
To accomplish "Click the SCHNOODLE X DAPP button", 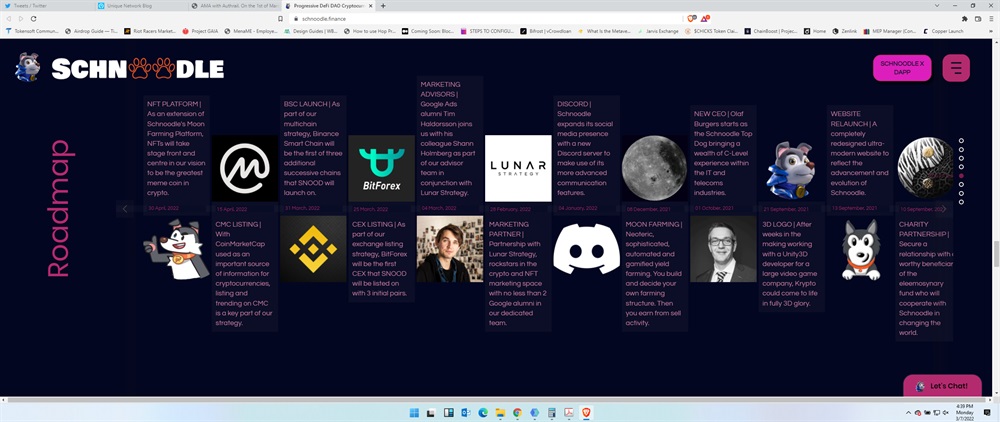I will point(902,68).
